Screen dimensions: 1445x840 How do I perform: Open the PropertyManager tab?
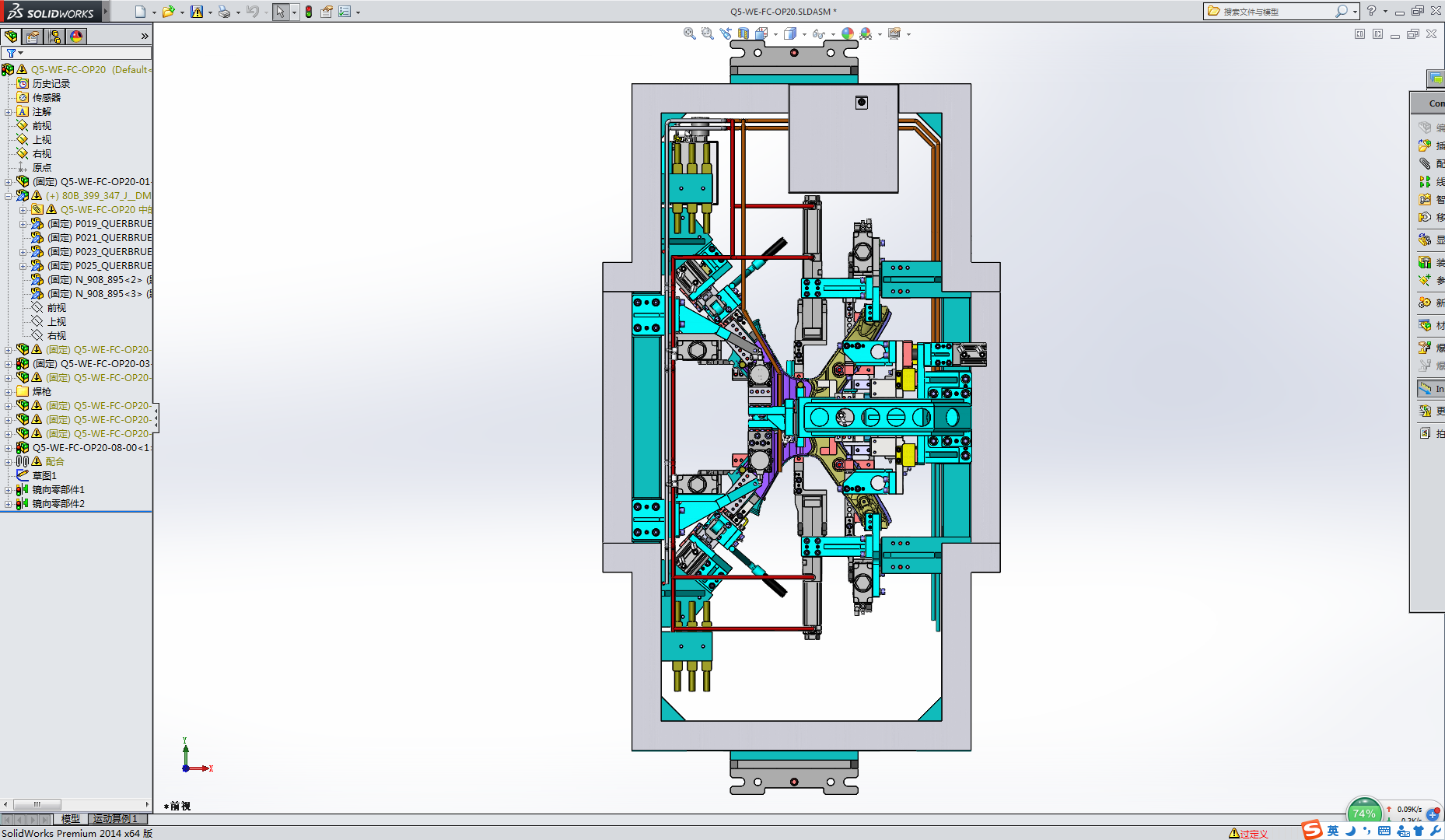click(33, 37)
